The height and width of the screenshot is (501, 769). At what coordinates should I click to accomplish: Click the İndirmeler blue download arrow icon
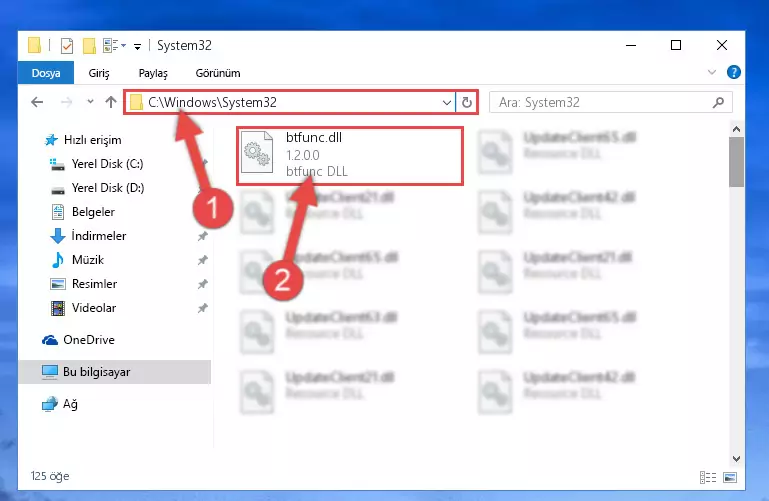(x=57, y=236)
